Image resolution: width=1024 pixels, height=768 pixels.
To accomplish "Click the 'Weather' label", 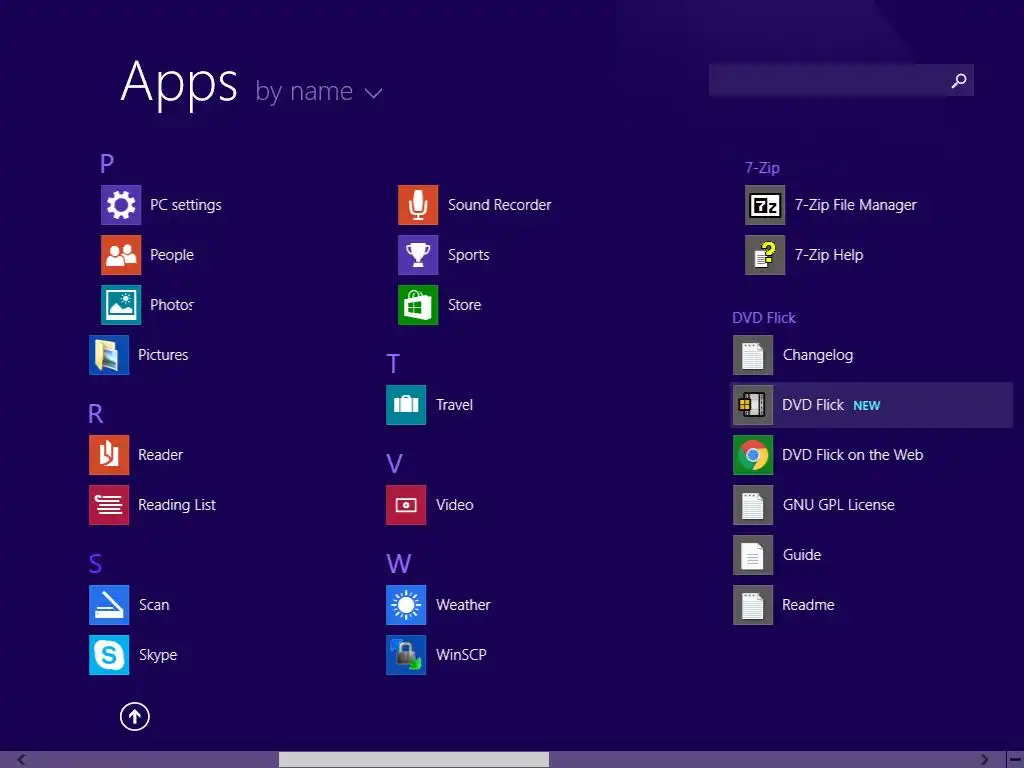I will tap(463, 605).
